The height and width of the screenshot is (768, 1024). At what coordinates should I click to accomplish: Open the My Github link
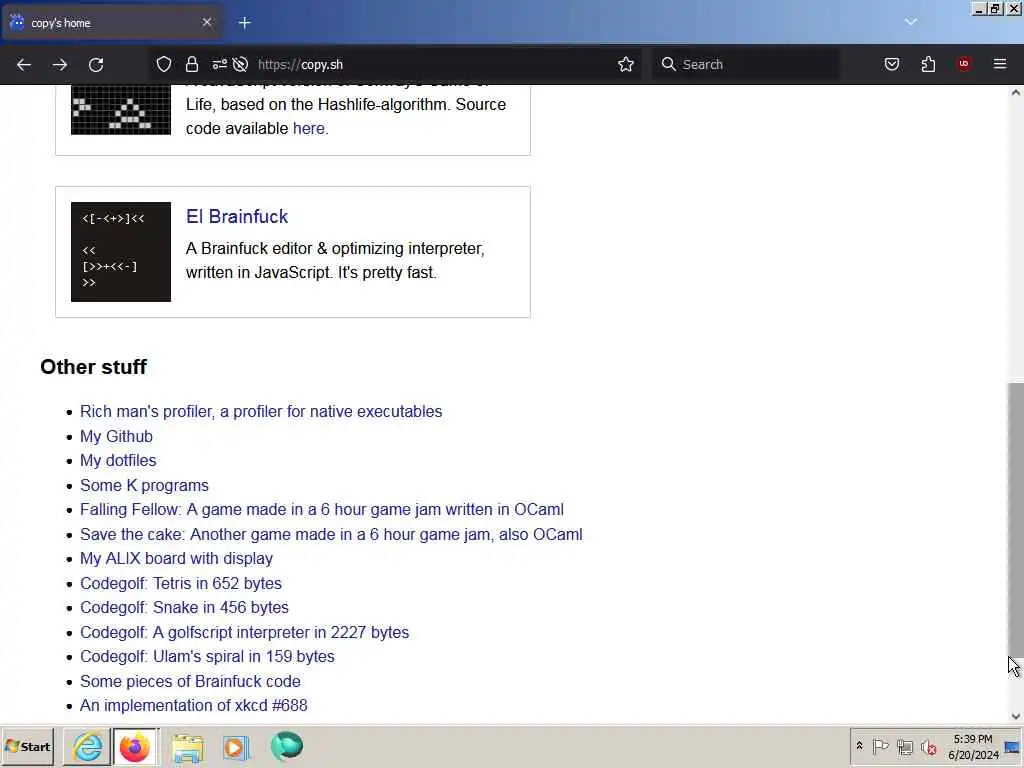(116, 436)
